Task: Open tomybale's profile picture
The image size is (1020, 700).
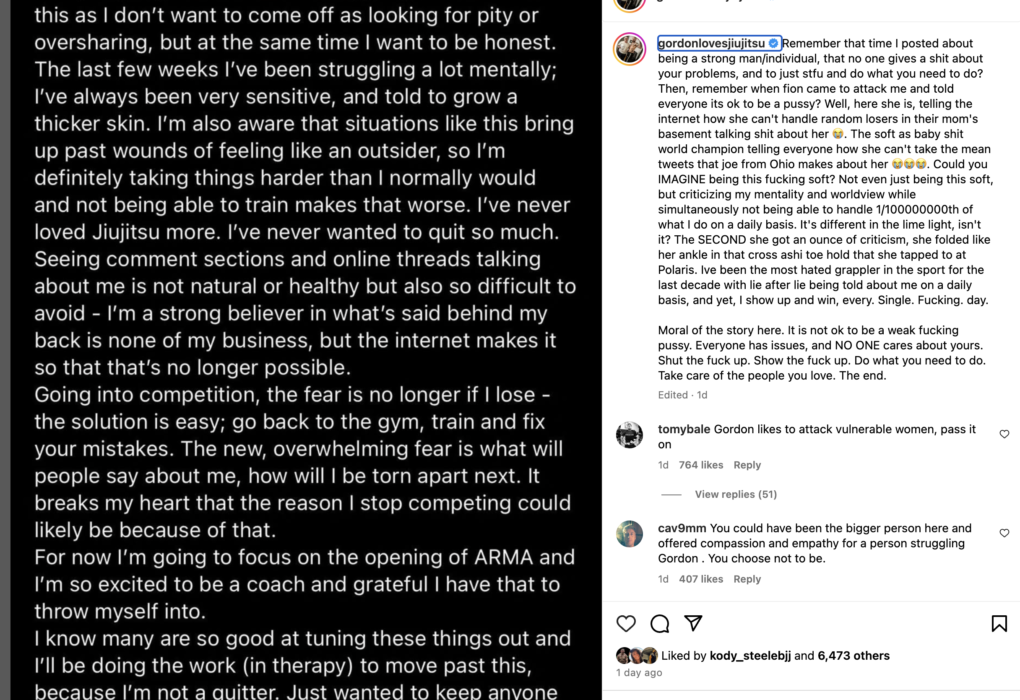Action: click(630, 435)
